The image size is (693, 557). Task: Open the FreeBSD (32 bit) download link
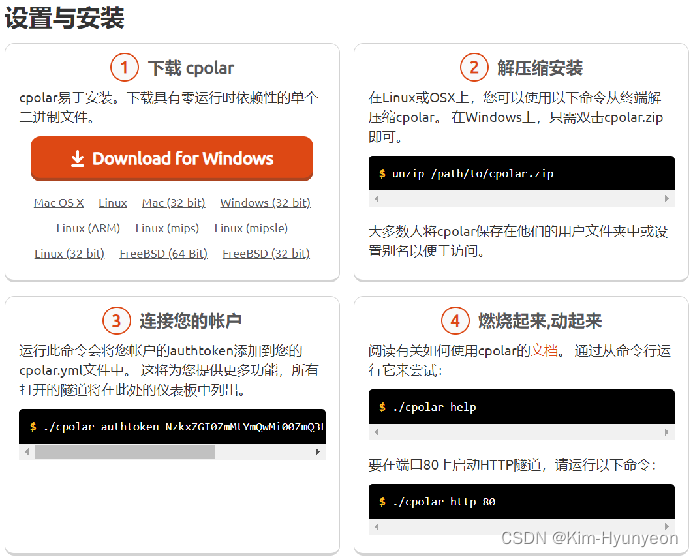[x=266, y=254]
